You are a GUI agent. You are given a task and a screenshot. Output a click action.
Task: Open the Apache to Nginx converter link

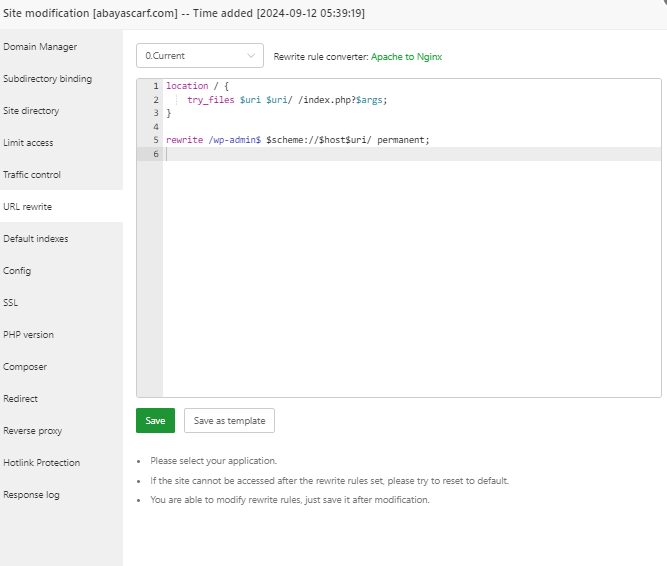point(406,57)
